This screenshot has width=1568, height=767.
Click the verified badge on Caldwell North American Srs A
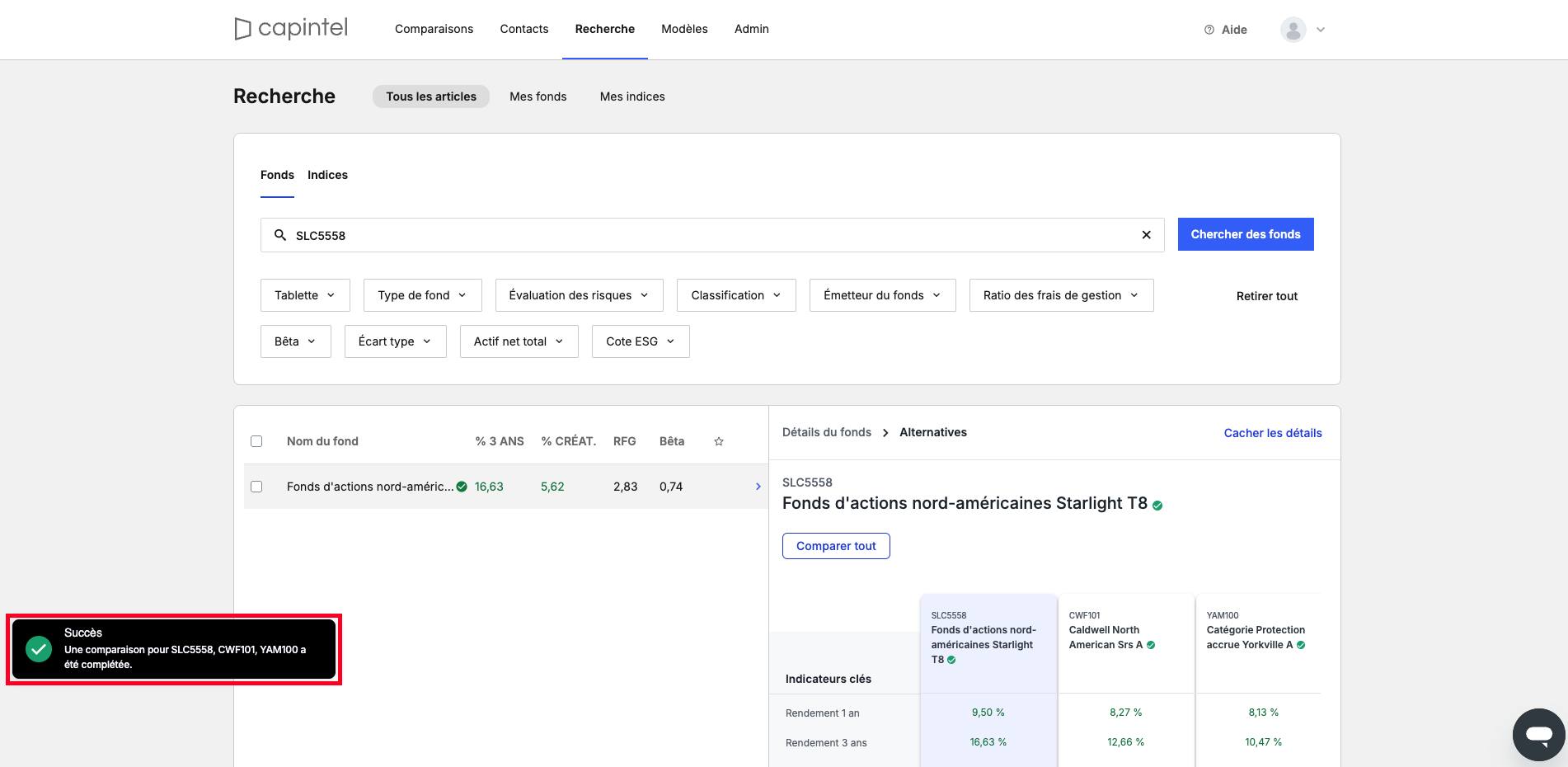1151,645
